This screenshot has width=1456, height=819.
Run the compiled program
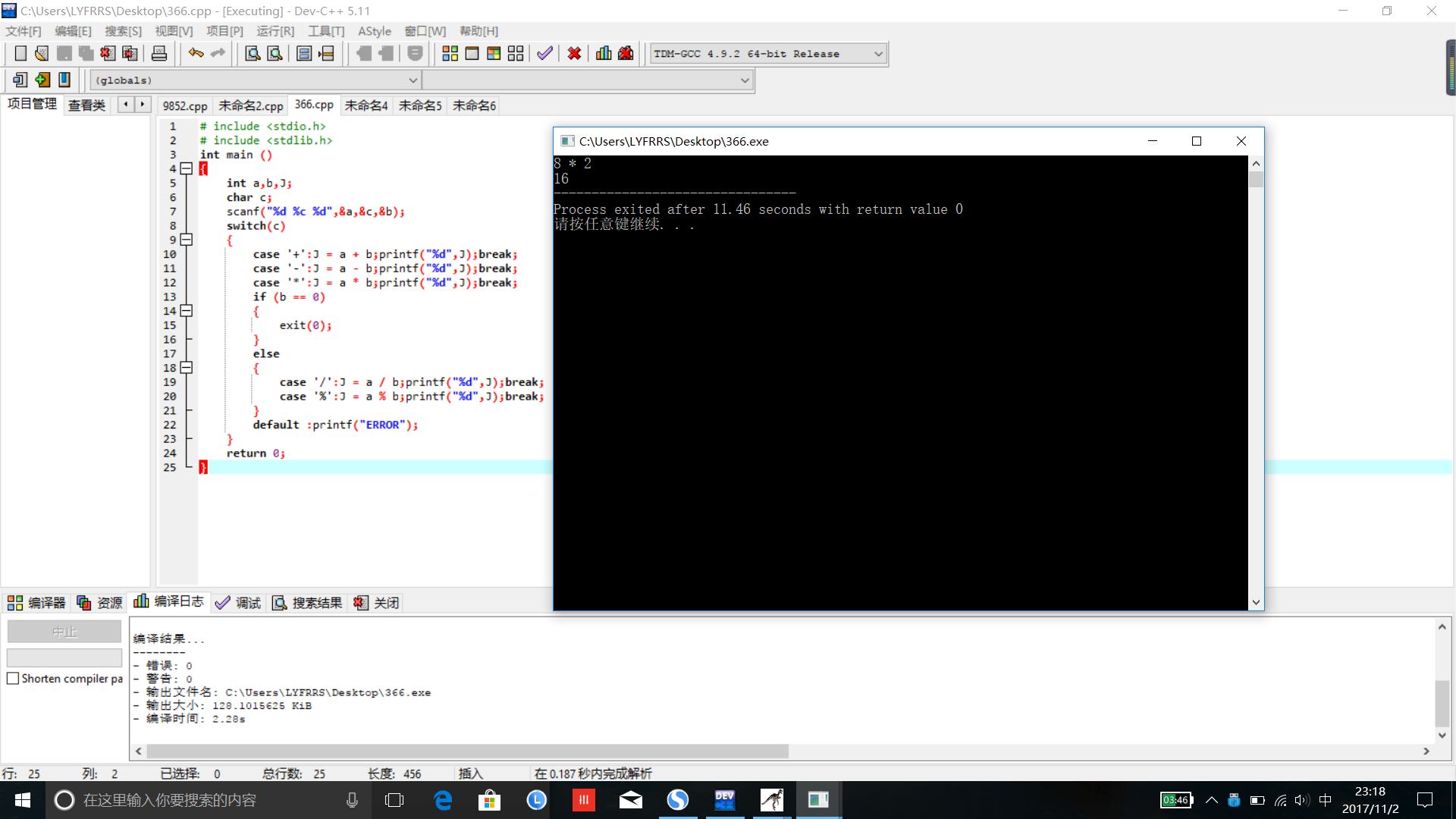click(472, 53)
